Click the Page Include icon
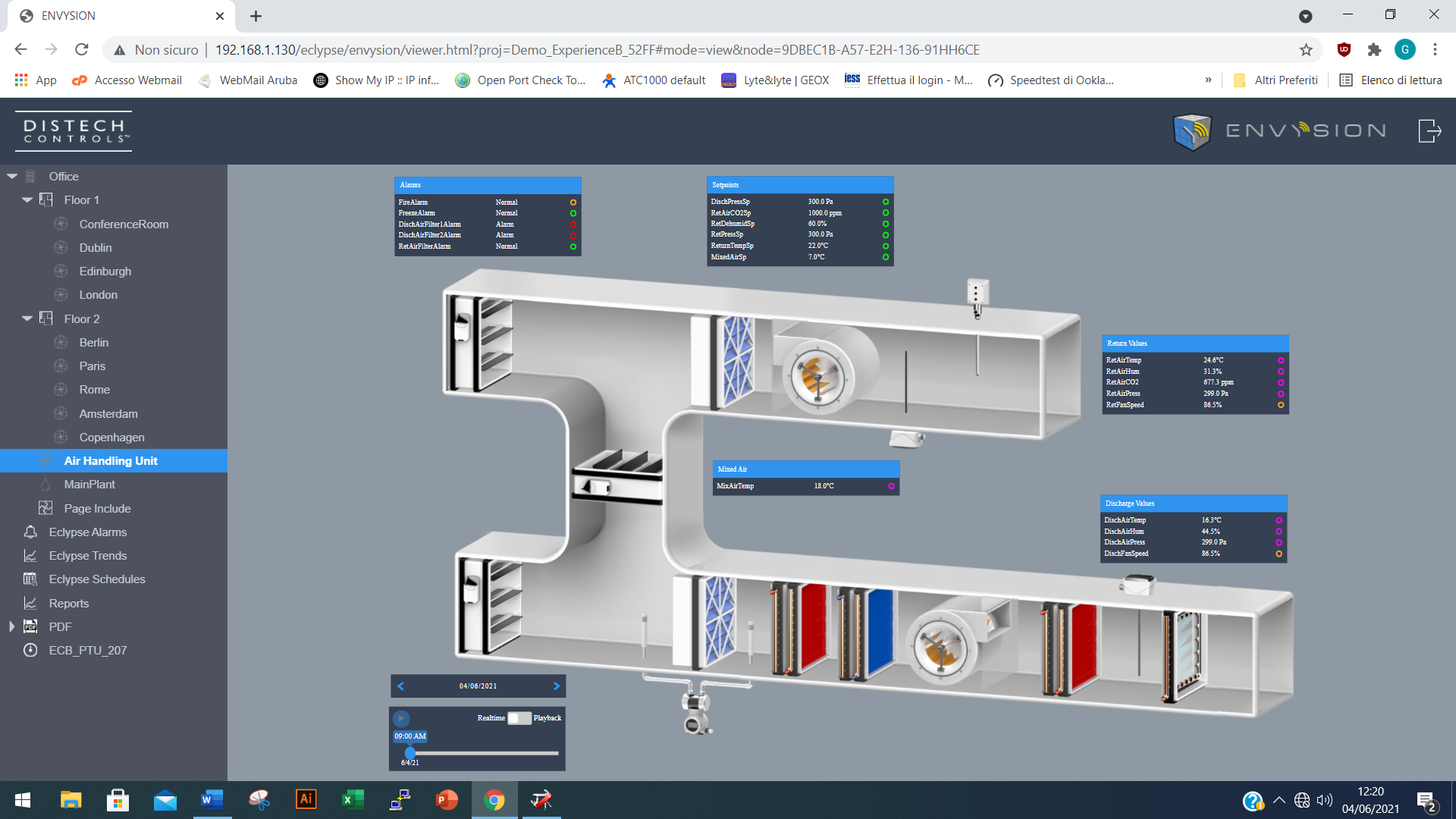Image resolution: width=1456 pixels, height=819 pixels. [45, 508]
